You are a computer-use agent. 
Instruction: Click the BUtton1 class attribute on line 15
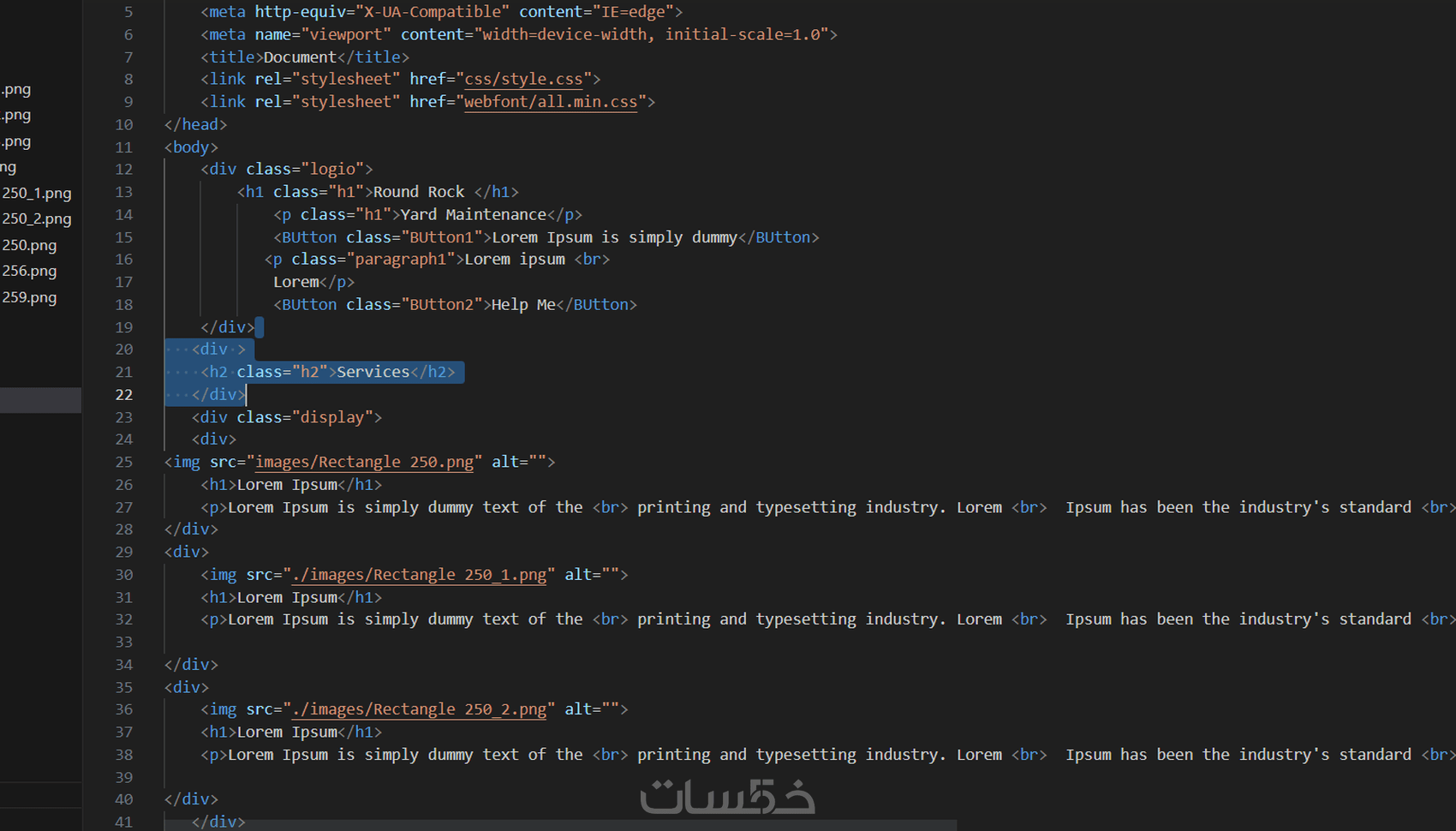pyautogui.click(x=444, y=237)
